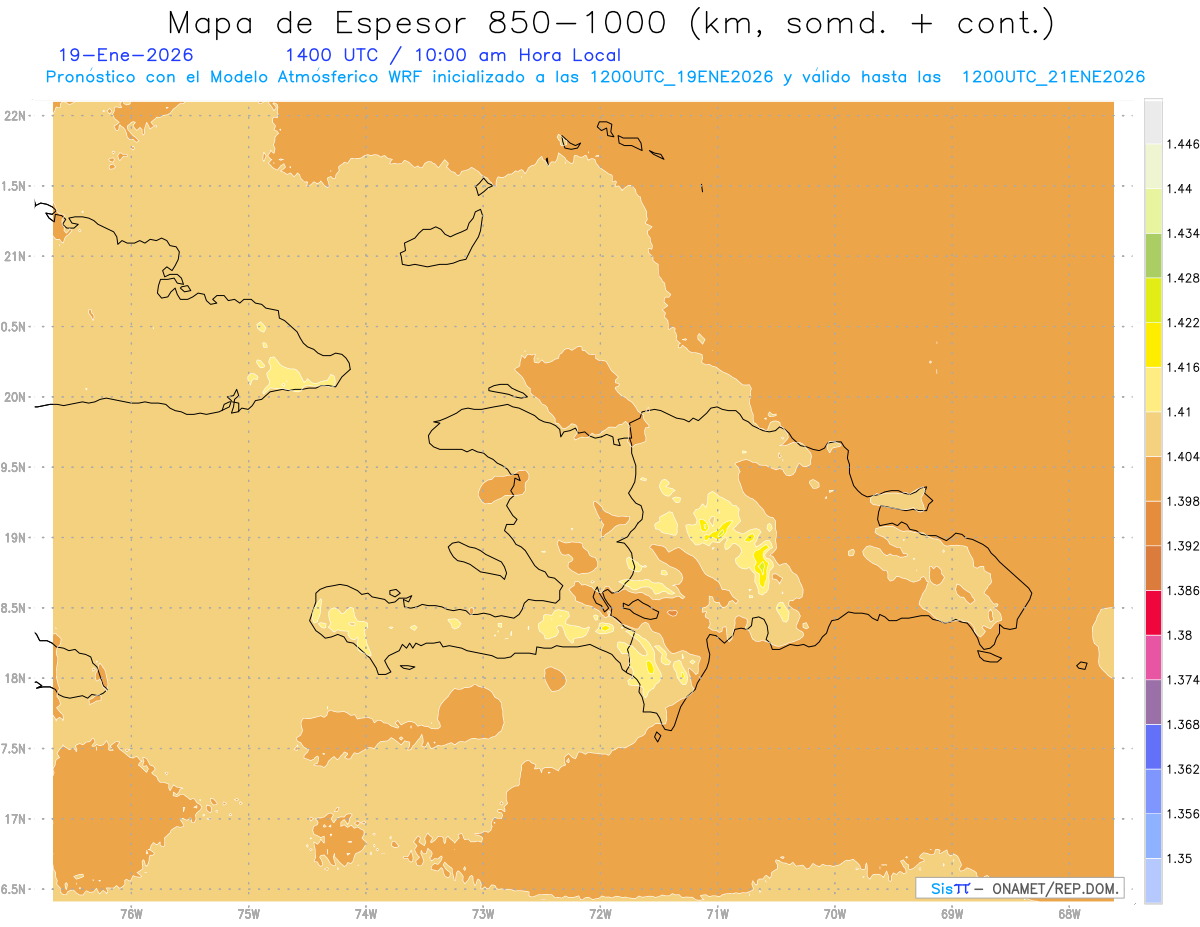Click the "72W" longitude axis label
Image resolution: width=1200 pixels, height=927 pixels.
click(x=600, y=913)
